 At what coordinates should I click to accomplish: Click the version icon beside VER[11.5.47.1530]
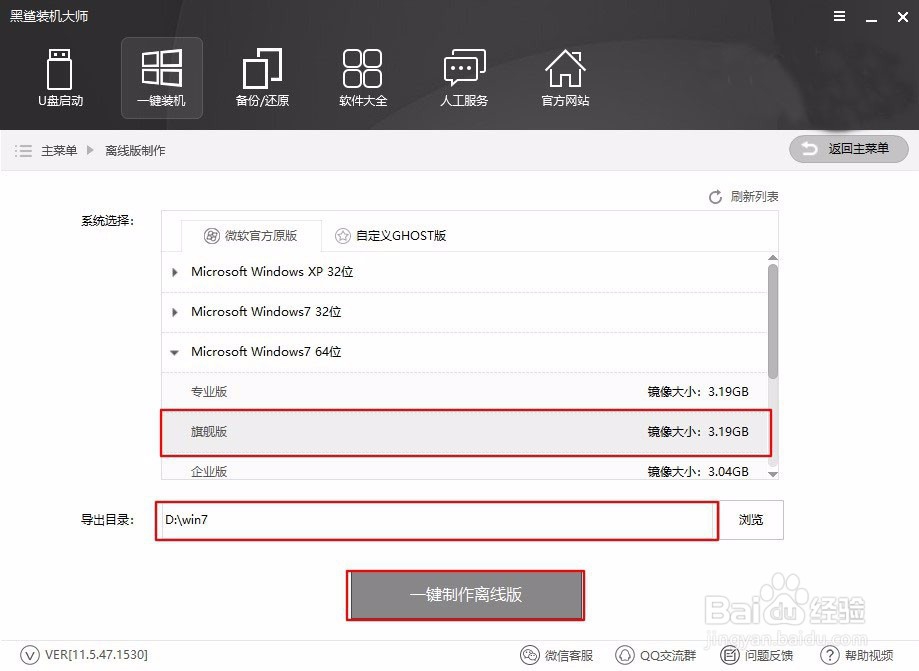(x=29, y=655)
